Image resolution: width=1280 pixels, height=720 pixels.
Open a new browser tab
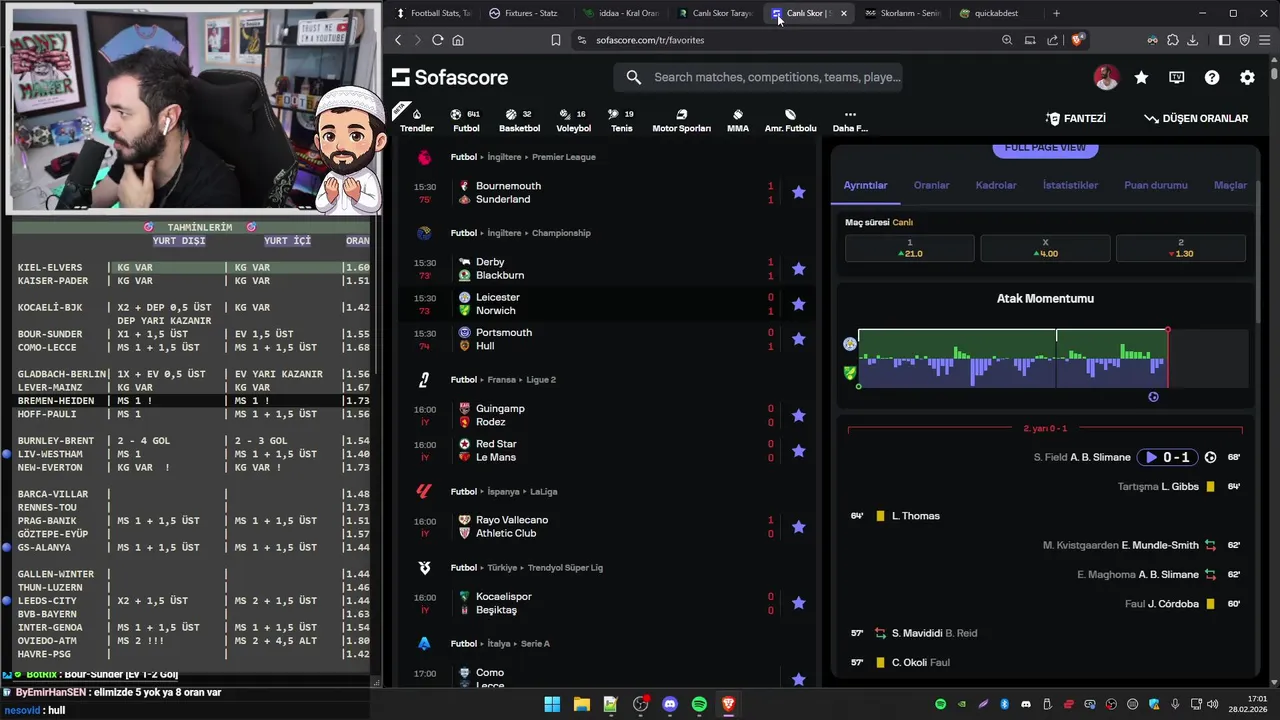click(1056, 13)
